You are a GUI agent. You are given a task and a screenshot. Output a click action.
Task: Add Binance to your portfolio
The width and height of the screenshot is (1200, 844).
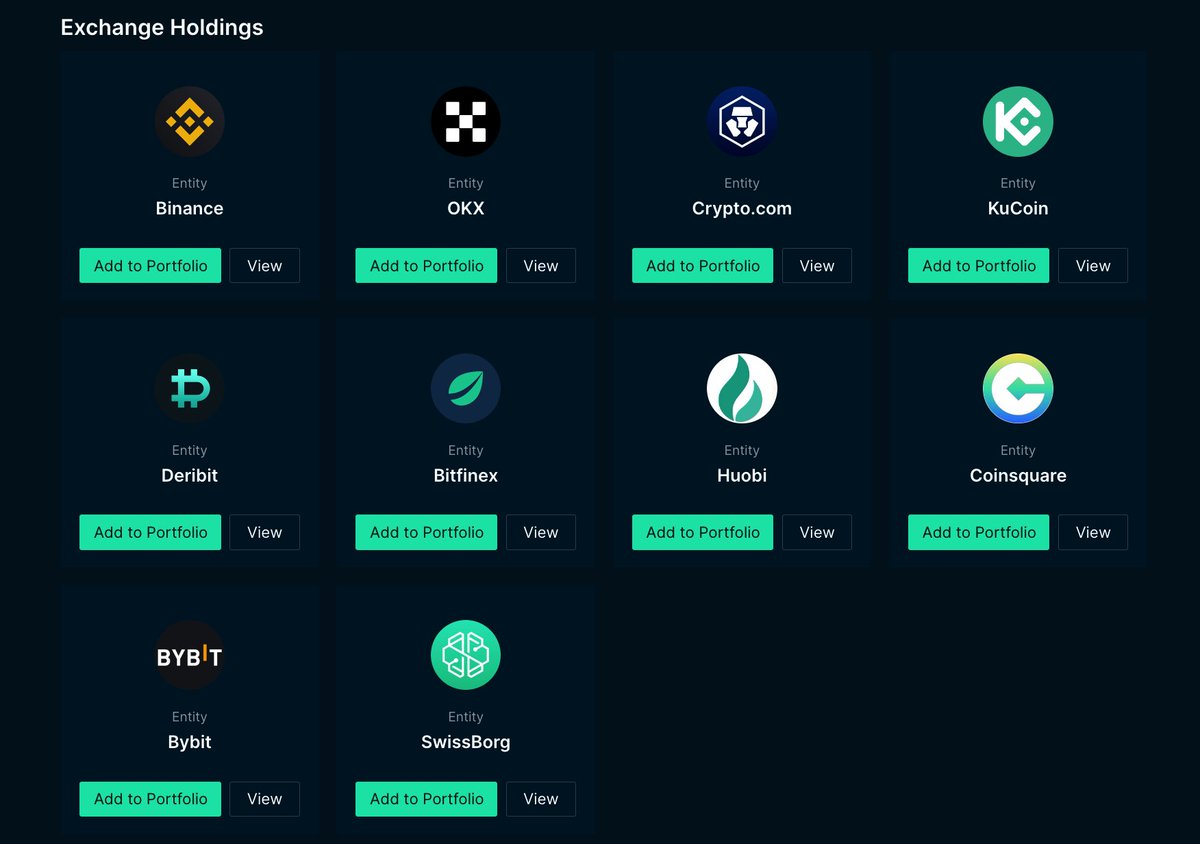tap(150, 265)
